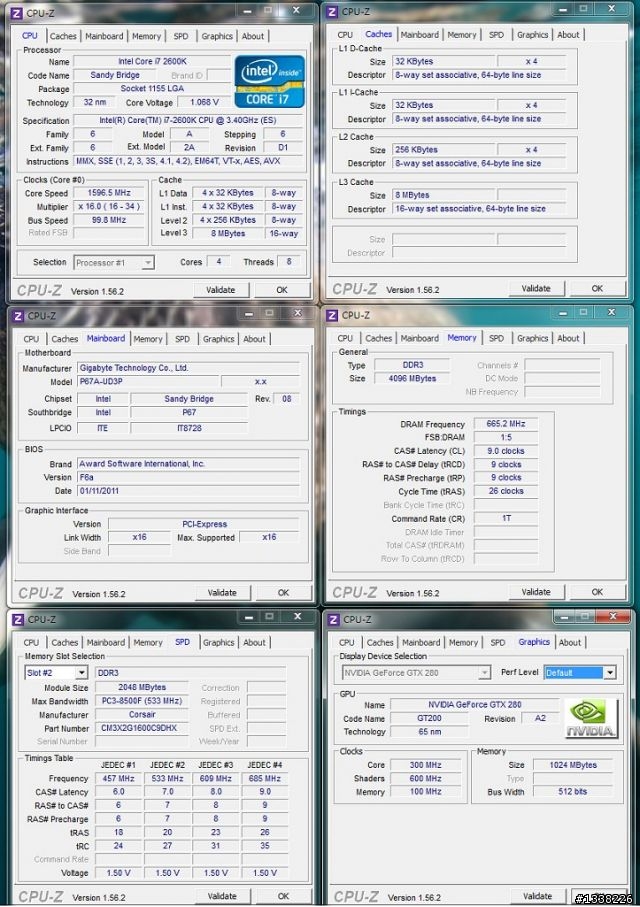The width and height of the screenshot is (640, 907).
Task: Click OK in the Memory window
Action: point(597,592)
